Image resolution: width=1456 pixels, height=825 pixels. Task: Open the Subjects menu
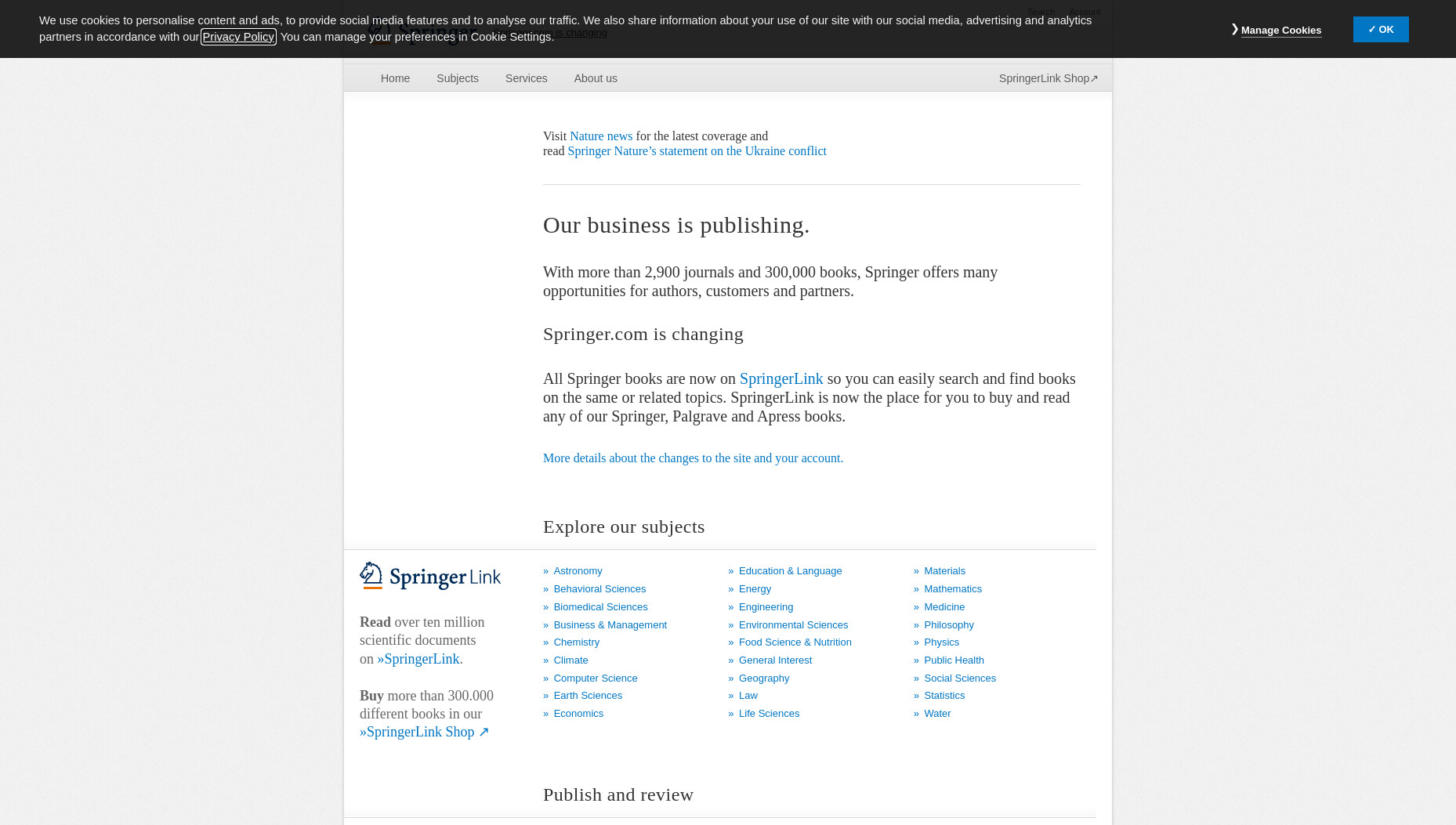pyautogui.click(x=458, y=78)
